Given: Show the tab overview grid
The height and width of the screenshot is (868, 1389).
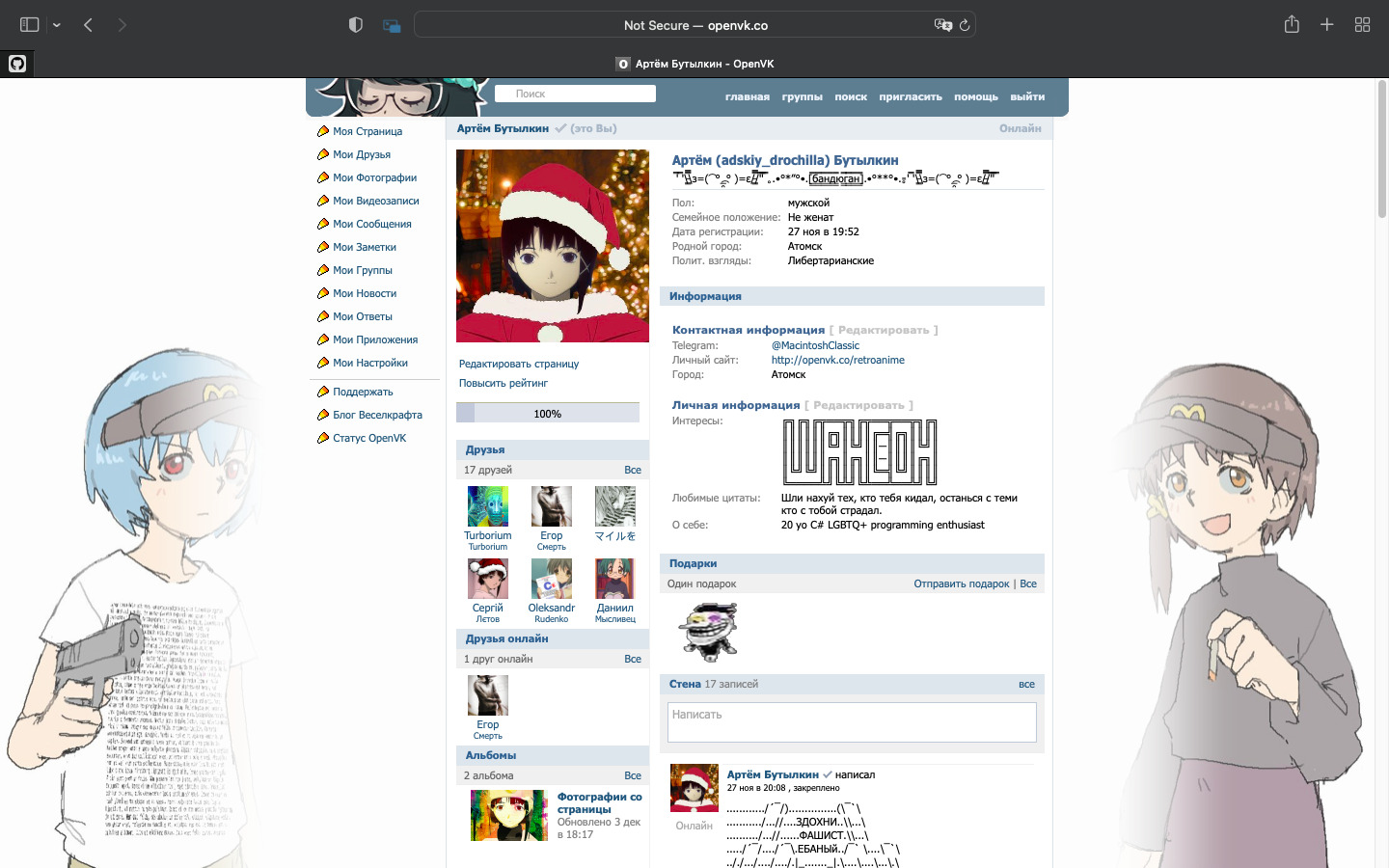Looking at the screenshot, I should click(1362, 25).
